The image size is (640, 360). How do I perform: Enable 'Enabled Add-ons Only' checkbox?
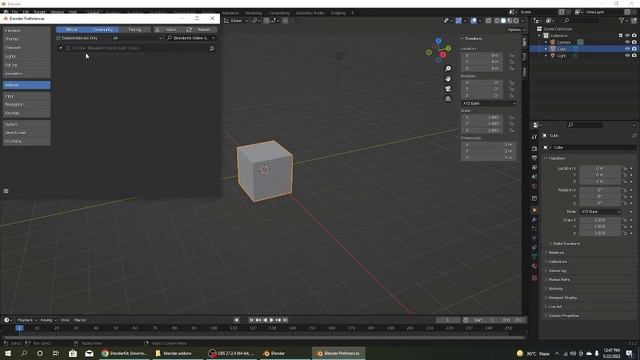(58, 38)
